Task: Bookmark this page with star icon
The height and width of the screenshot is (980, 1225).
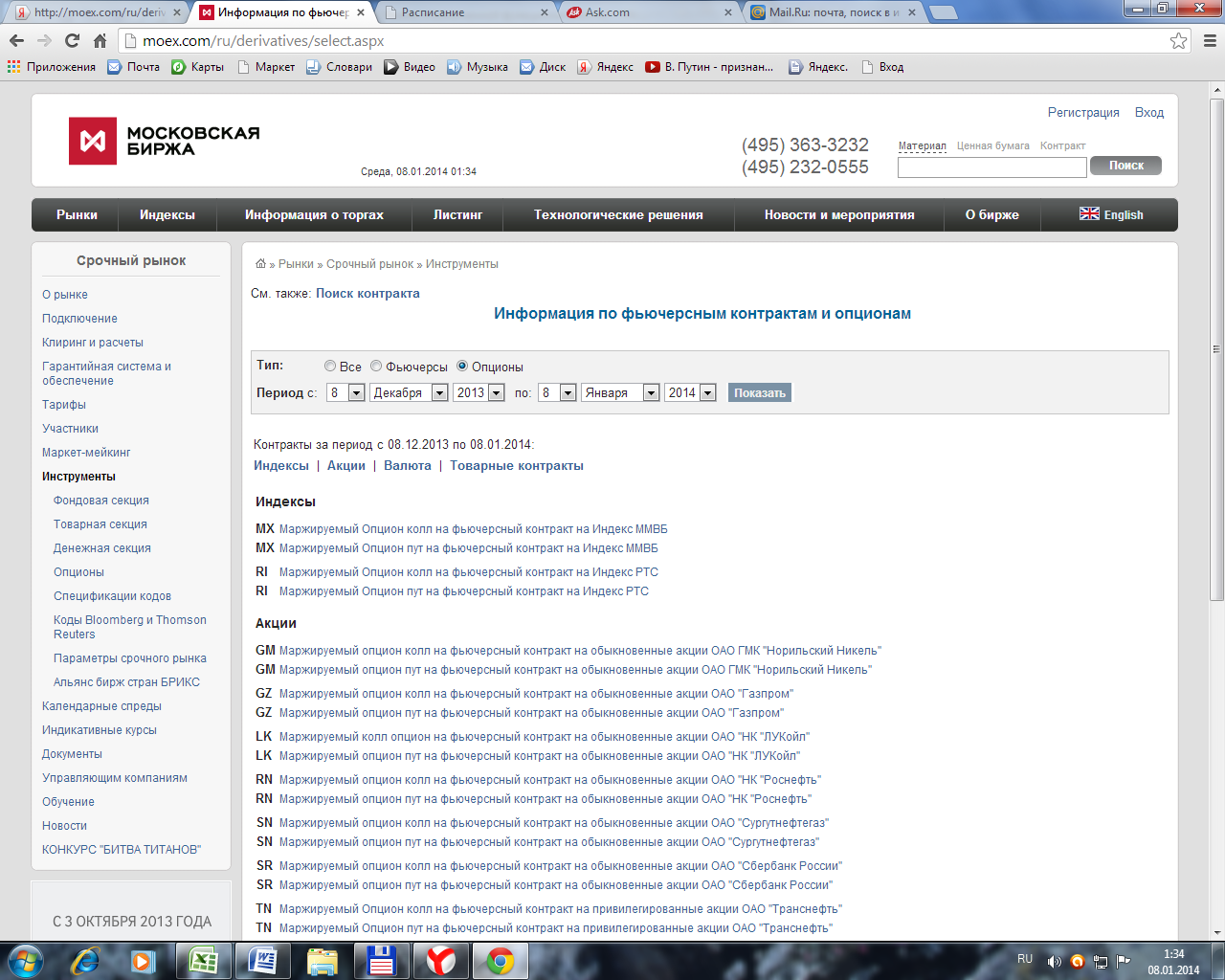Action: point(1178,40)
